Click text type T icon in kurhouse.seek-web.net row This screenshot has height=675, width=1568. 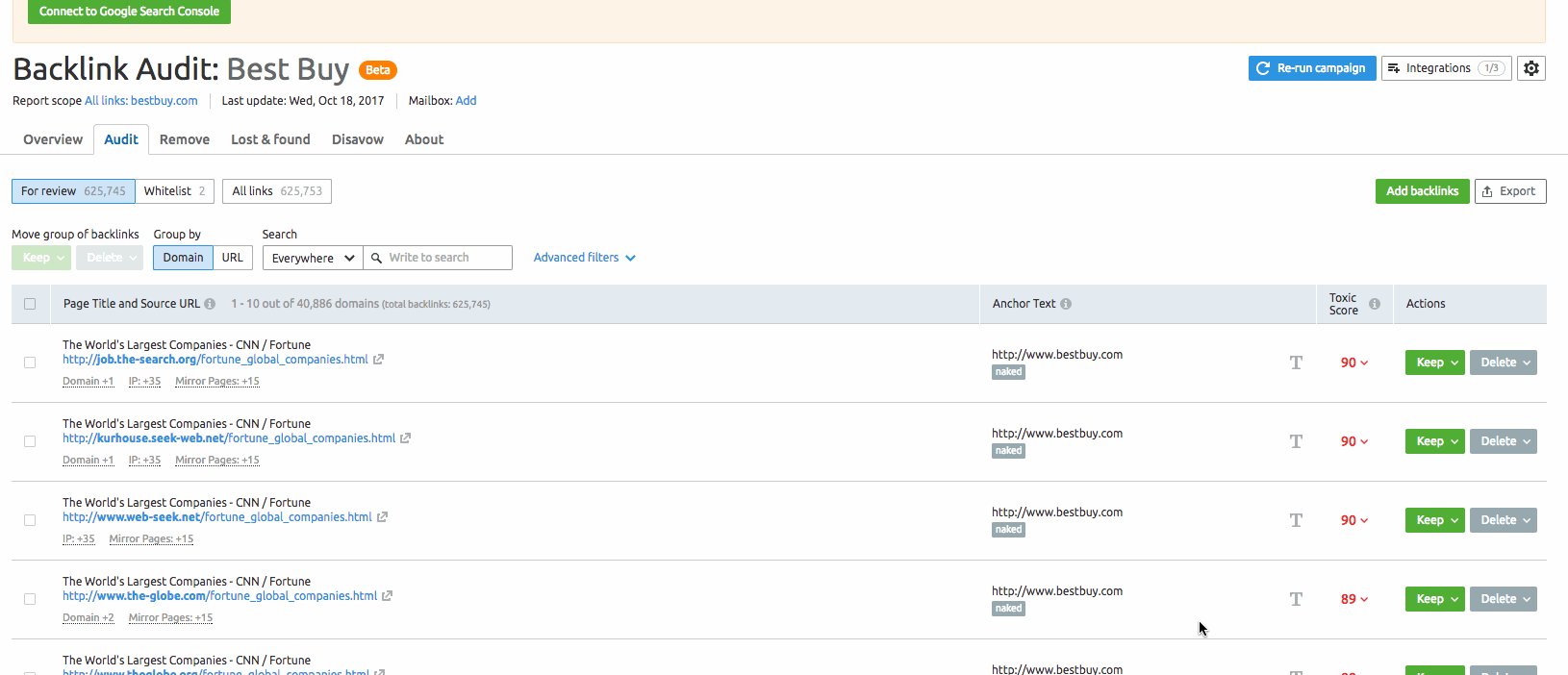pos(1296,441)
